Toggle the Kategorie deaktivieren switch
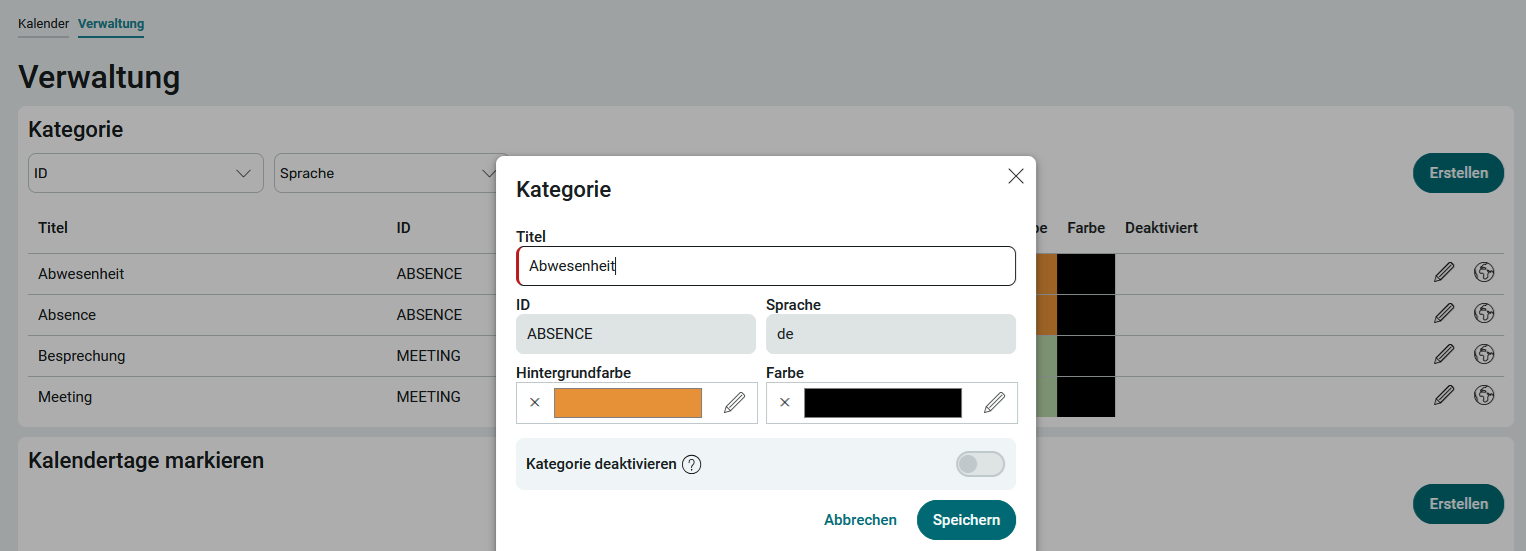 [x=979, y=464]
